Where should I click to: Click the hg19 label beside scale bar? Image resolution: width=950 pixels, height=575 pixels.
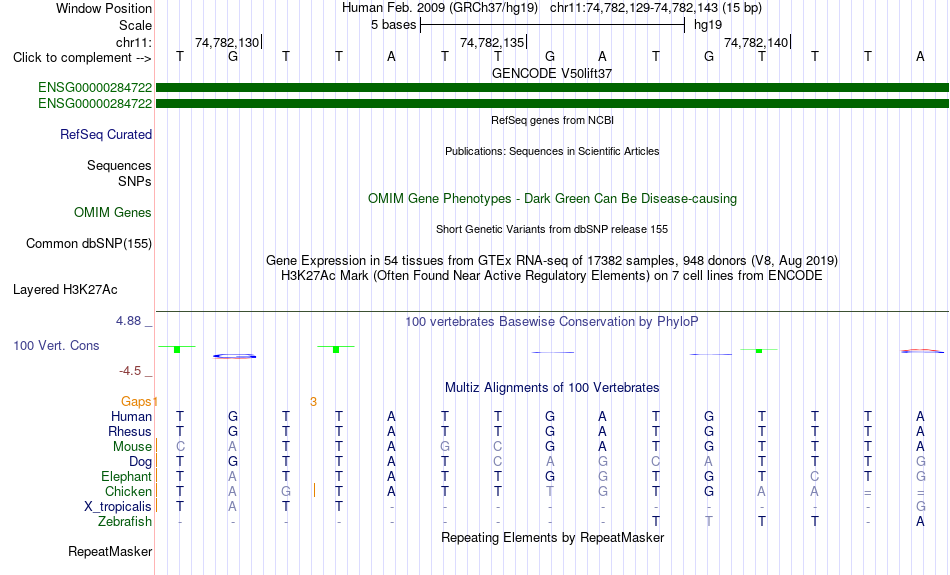tap(708, 25)
